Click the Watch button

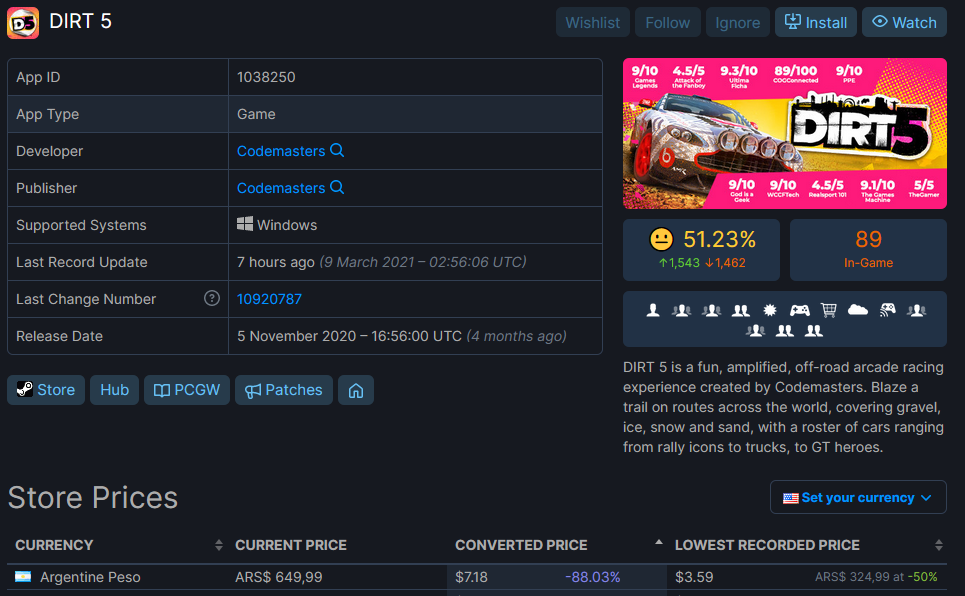click(x=904, y=23)
